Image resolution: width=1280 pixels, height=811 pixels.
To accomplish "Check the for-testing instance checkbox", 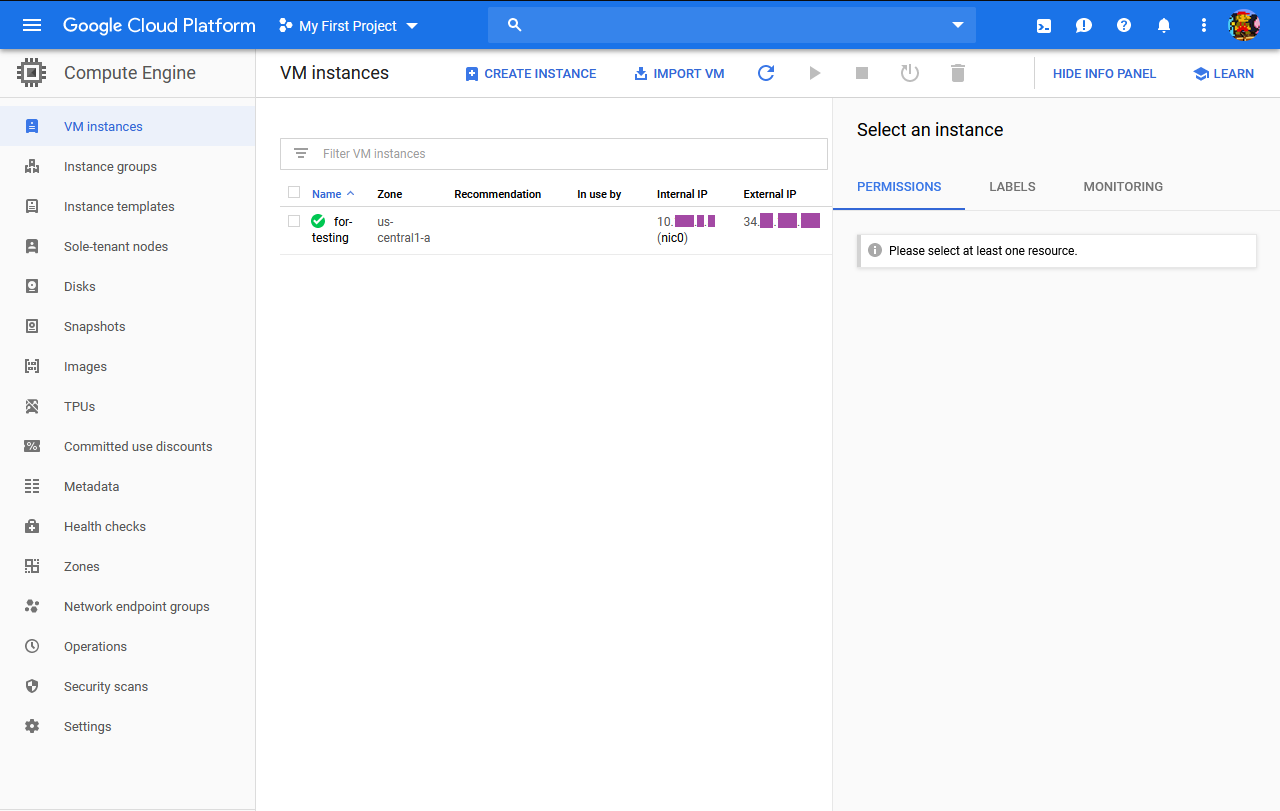I will click(294, 221).
